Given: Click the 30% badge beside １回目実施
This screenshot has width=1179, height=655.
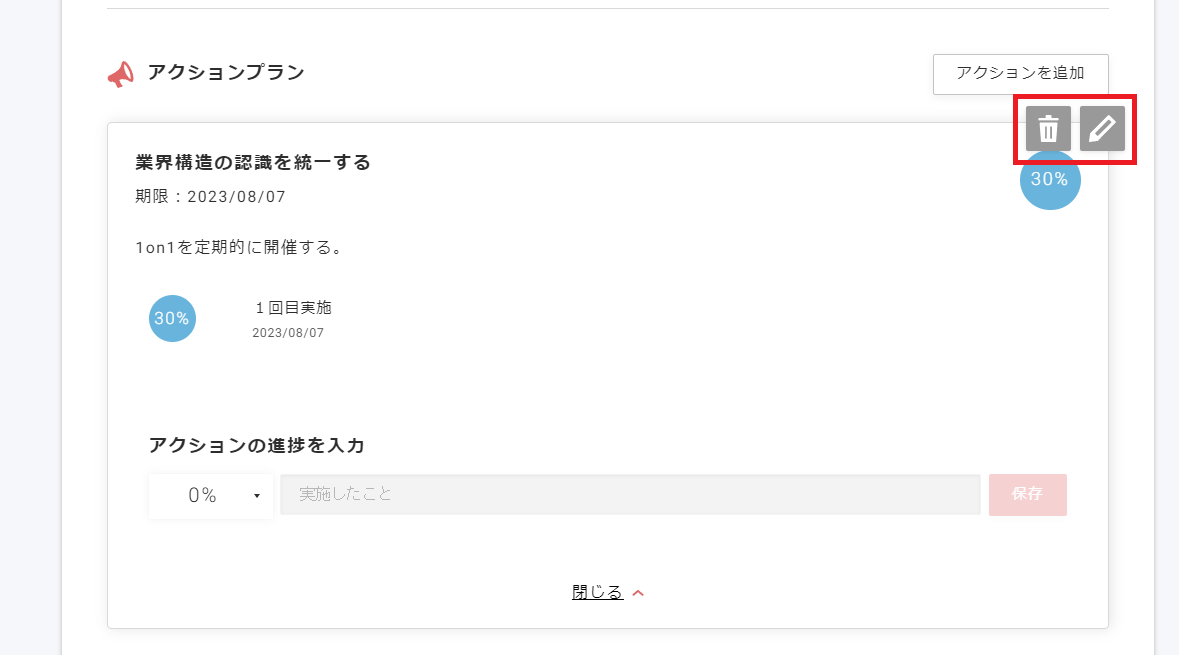Looking at the screenshot, I should tap(172, 318).
